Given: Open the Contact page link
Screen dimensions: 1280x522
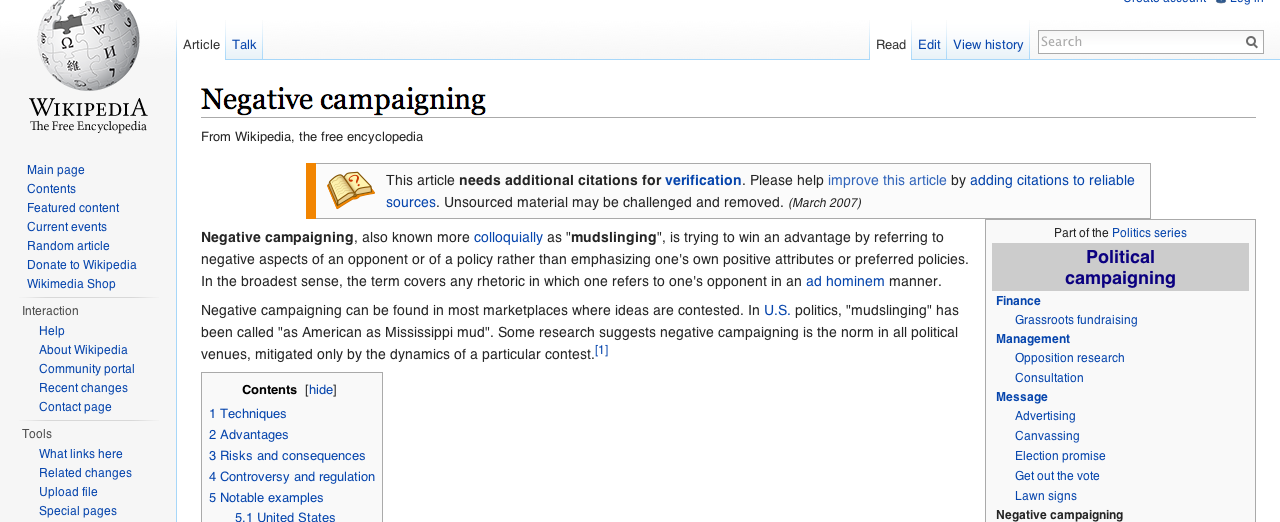Looking at the screenshot, I should [75, 407].
